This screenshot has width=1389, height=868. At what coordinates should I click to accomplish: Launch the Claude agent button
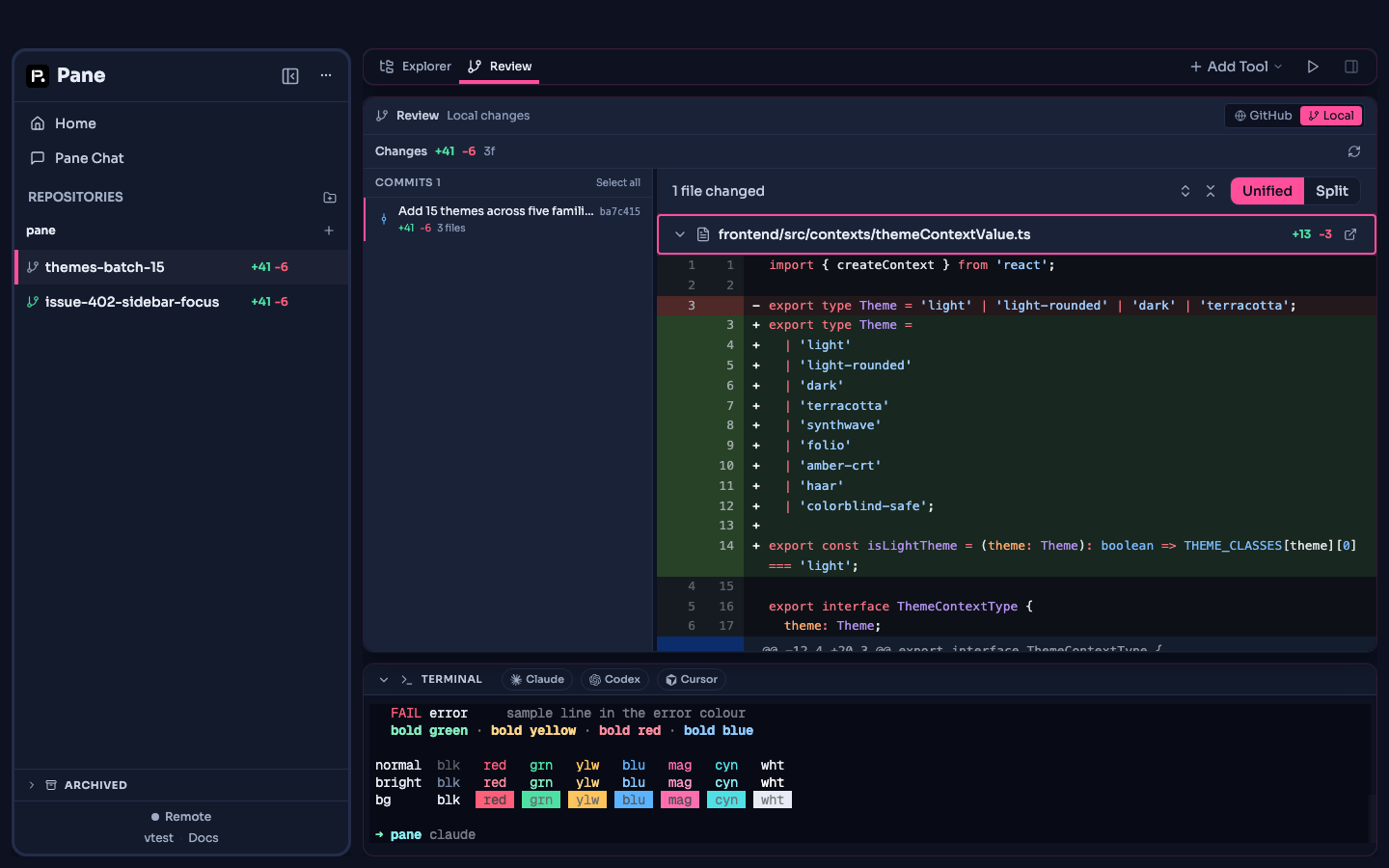(x=537, y=680)
